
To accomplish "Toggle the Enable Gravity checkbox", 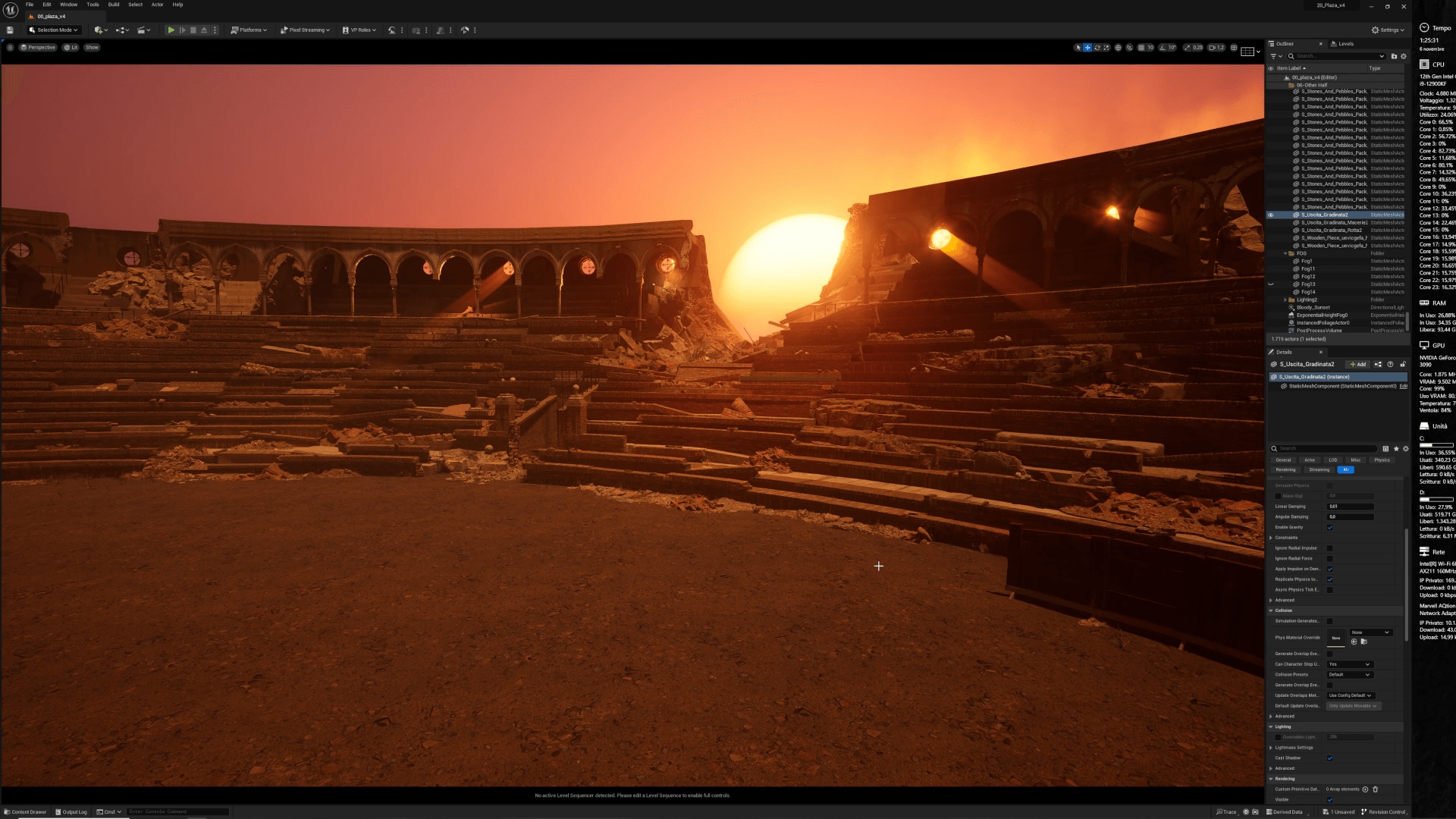I will [1329, 527].
